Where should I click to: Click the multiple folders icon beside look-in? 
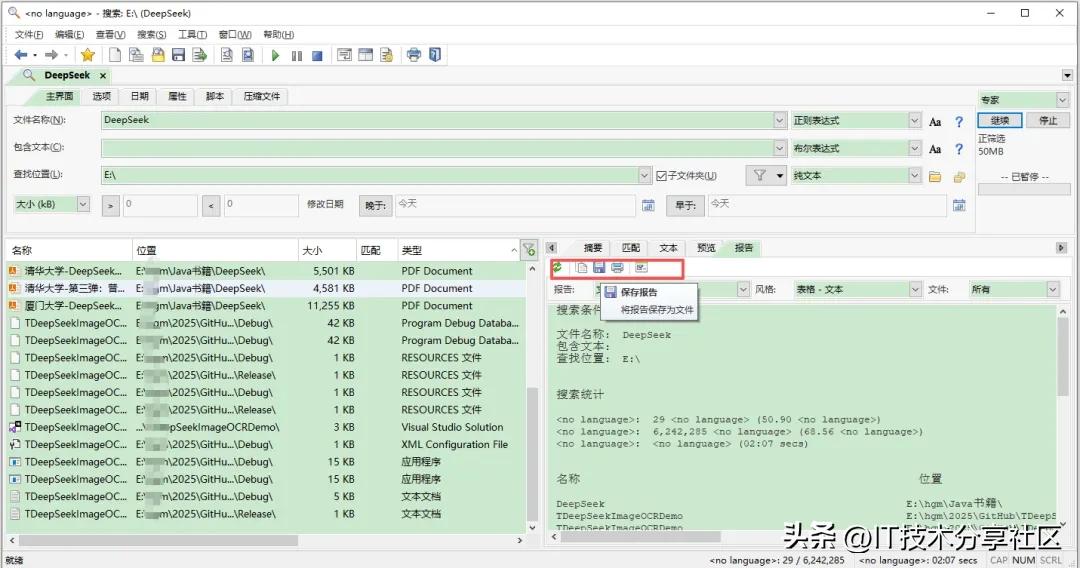click(x=959, y=177)
